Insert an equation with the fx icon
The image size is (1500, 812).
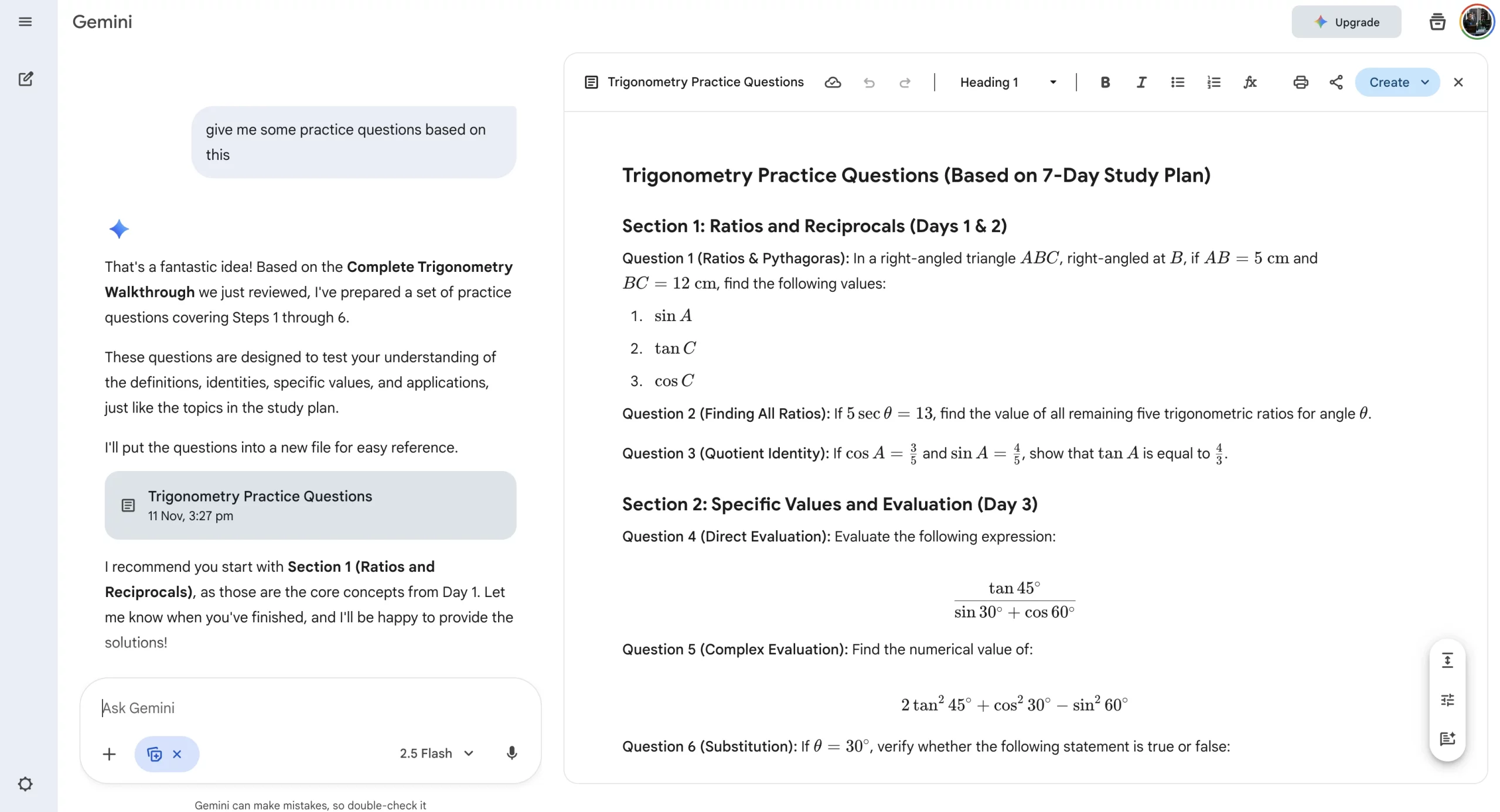(x=1250, y=82)
